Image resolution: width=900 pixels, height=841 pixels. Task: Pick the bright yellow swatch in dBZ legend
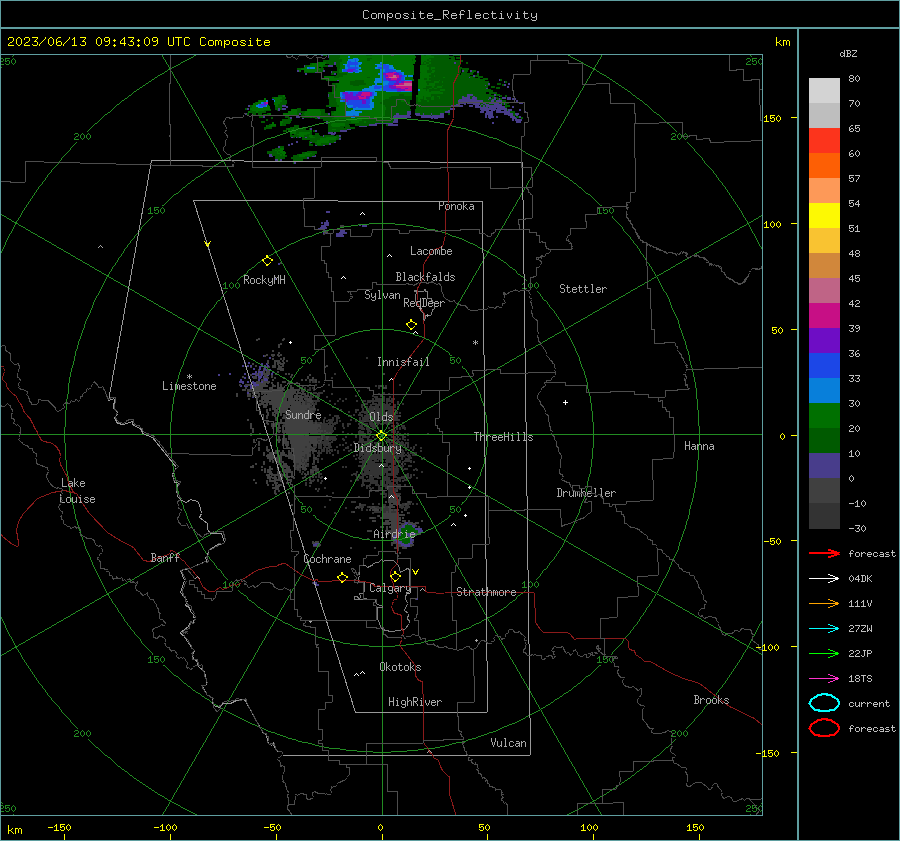tap(824, 216)
